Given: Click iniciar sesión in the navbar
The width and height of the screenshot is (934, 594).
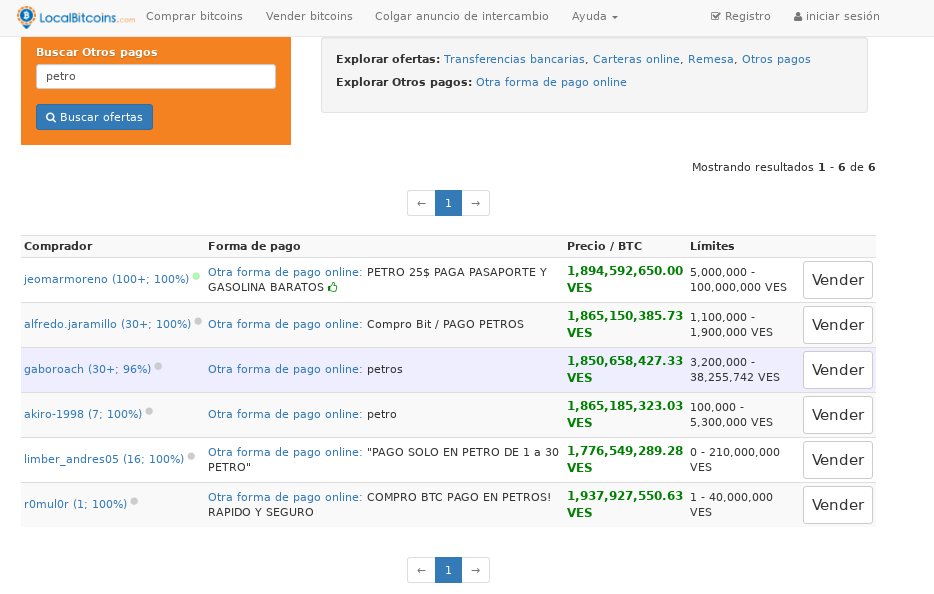Looking at the screenshot, I should click(x=836, y=16).
